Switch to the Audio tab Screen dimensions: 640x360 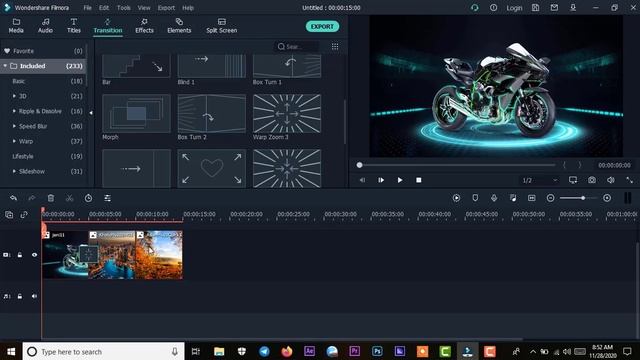pos(45,26)
